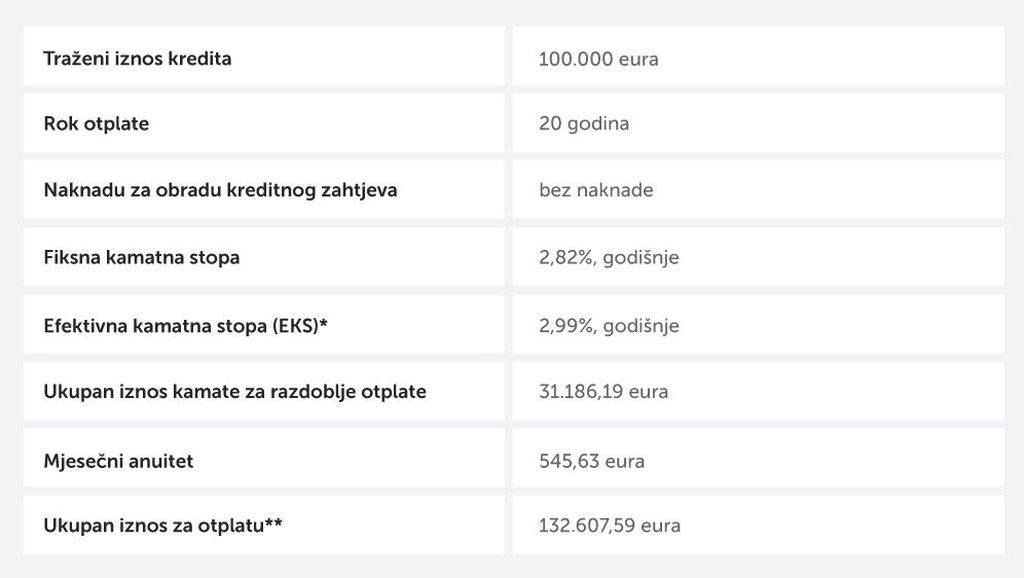Click the word 'eura' in monthly annuity row
The image size is (1024, 578).
pyautogui.click(x=625, y=462)
